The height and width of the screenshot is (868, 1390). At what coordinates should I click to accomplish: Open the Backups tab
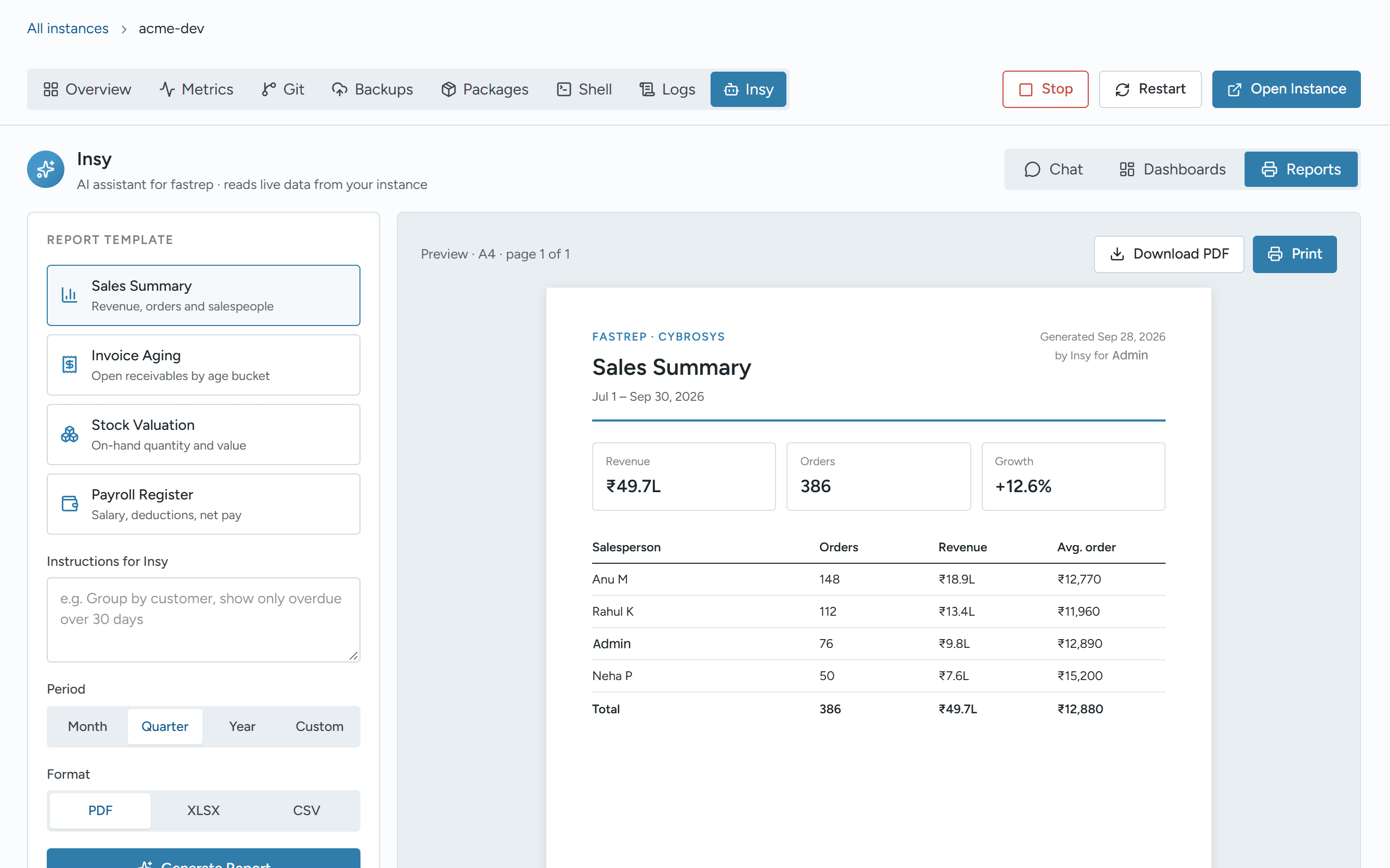coord(372,89)
